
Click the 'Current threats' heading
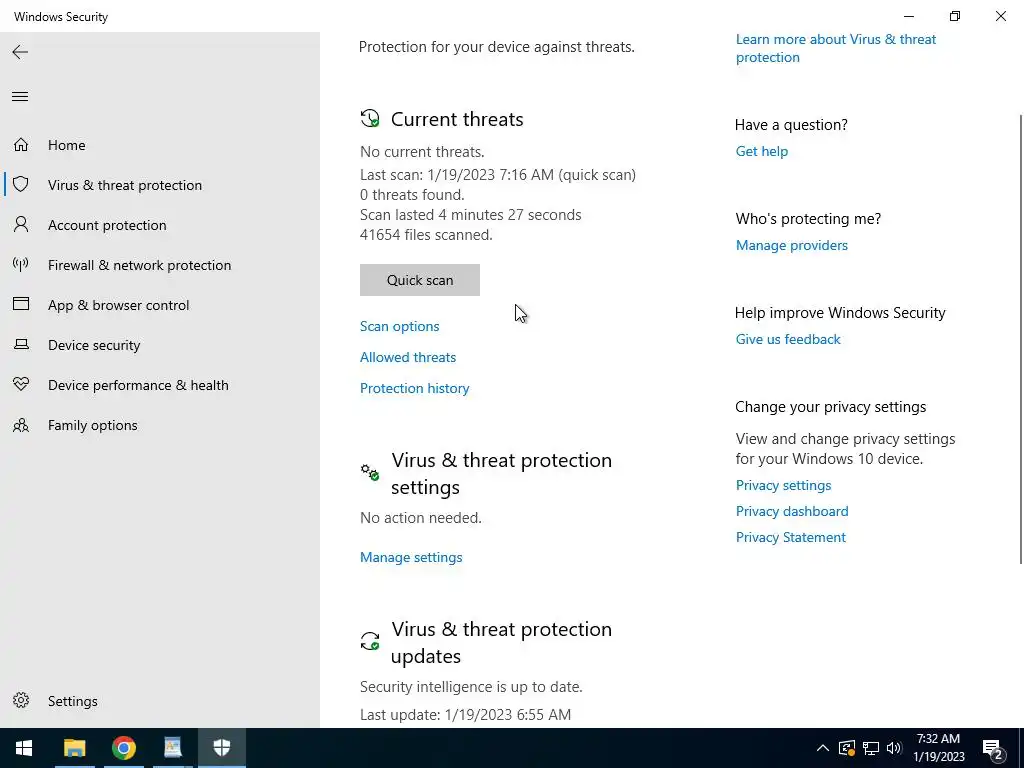pos(457,119)
